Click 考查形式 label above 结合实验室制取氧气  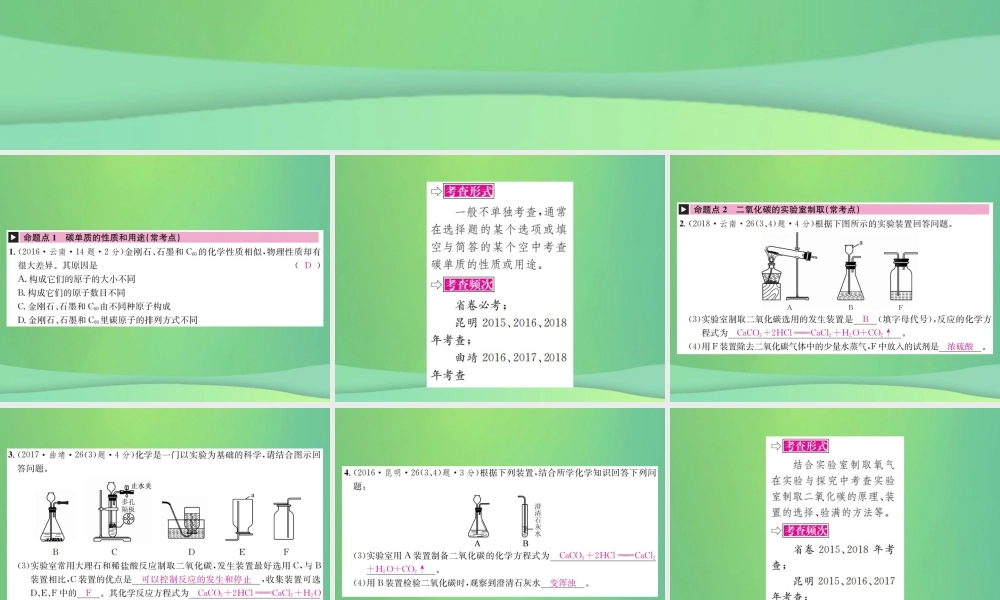(x=807, y=446)
